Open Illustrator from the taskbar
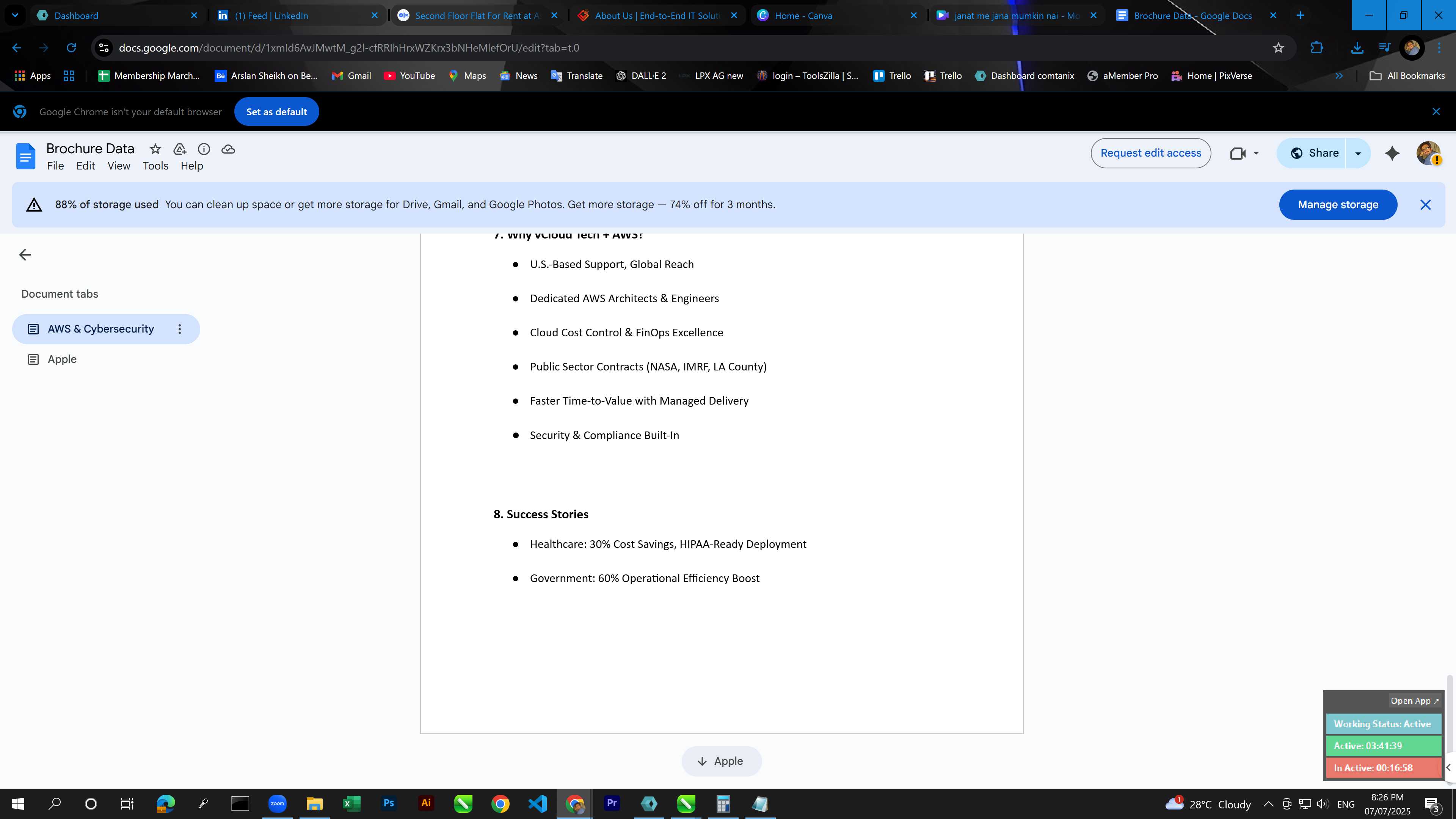This screenshot has height=819, width=1456. pos(425,803)
